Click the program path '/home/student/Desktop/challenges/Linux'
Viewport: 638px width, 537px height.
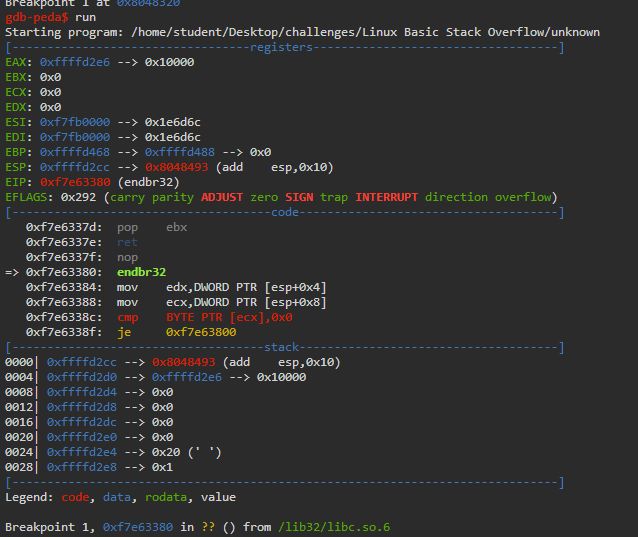[264, 32]
